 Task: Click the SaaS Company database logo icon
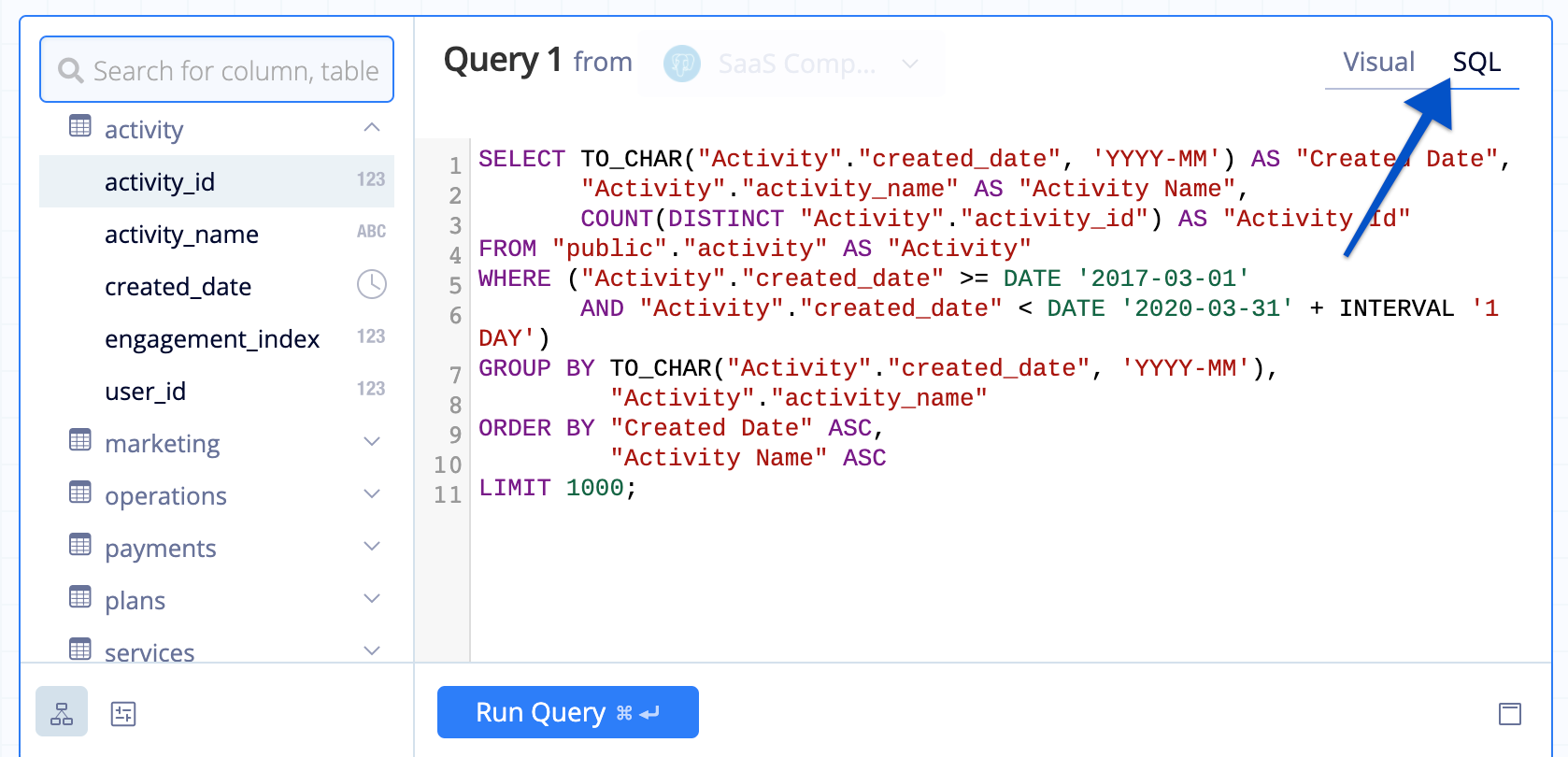tap(682, 64)
